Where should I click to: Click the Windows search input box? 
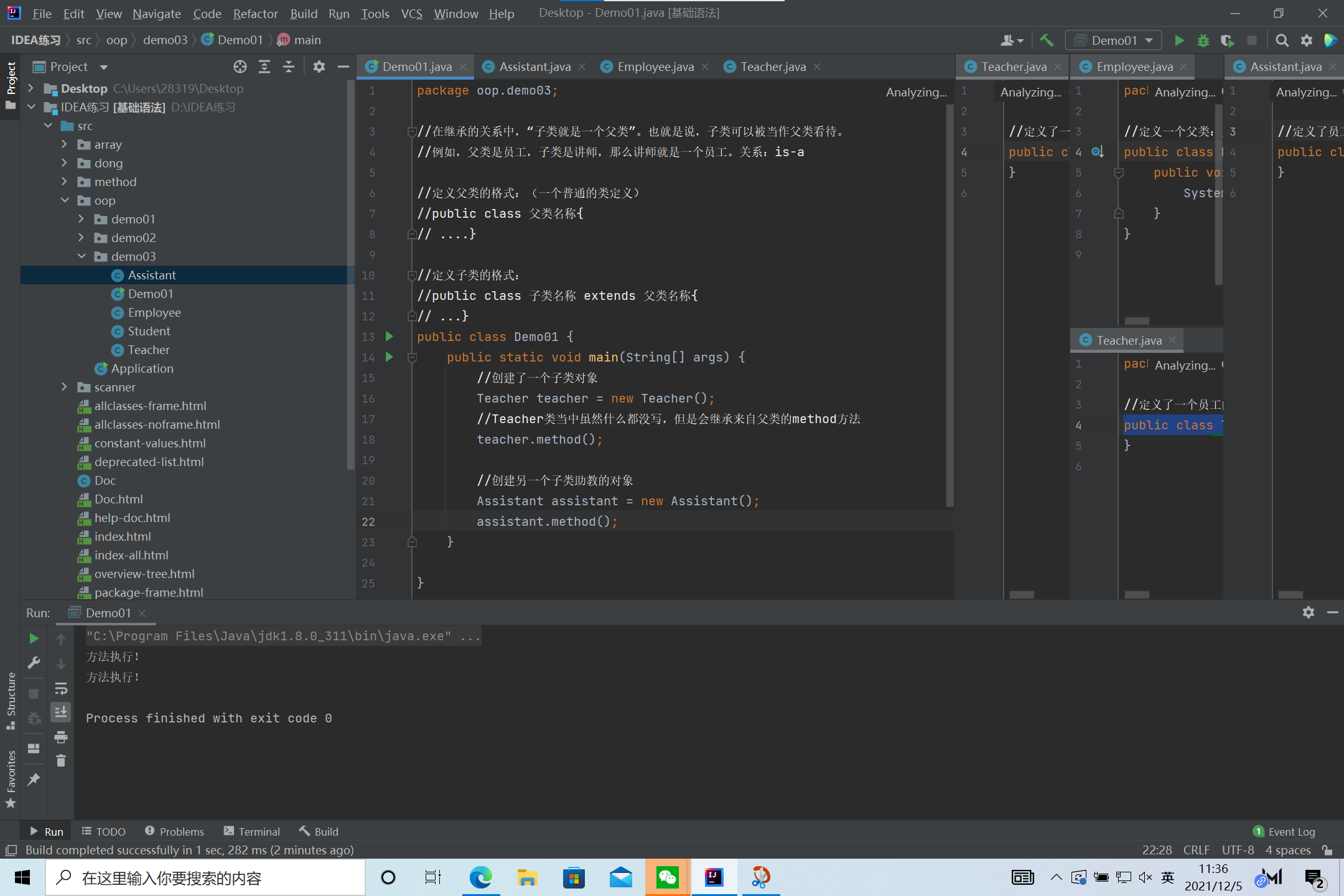click(205, 878)
